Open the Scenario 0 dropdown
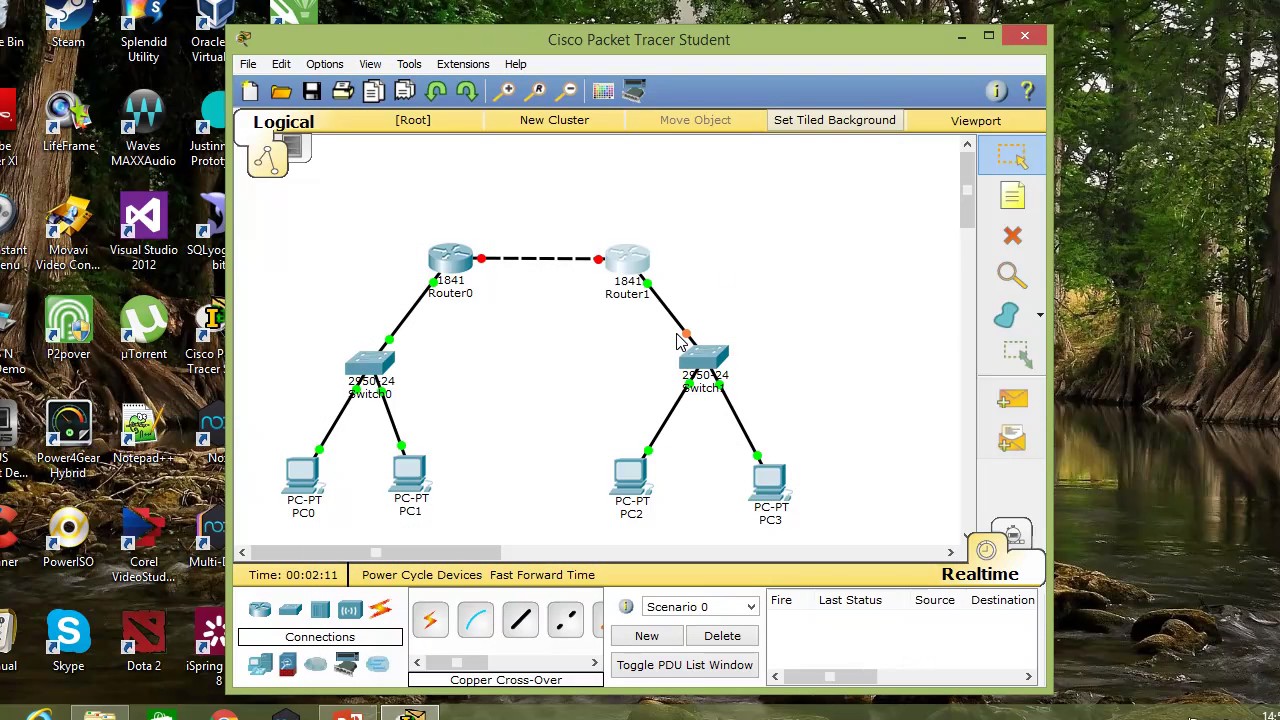Image resolution: width=1280 pixels, height=720 pixels. 701,607
